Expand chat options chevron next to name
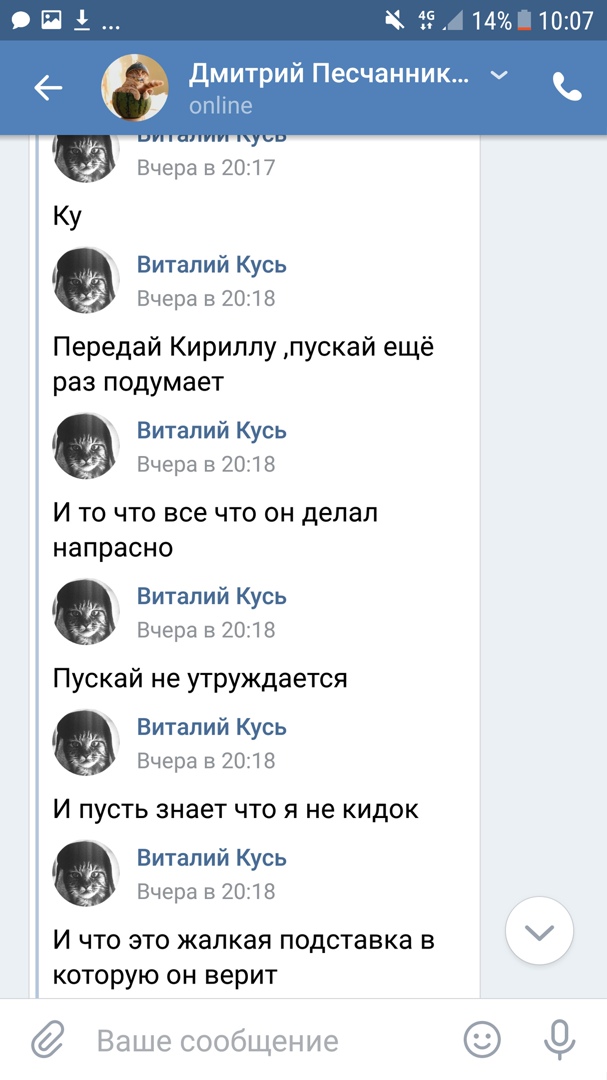The image size is (607, 1080). pyautogui.click(x=499, y=75)
